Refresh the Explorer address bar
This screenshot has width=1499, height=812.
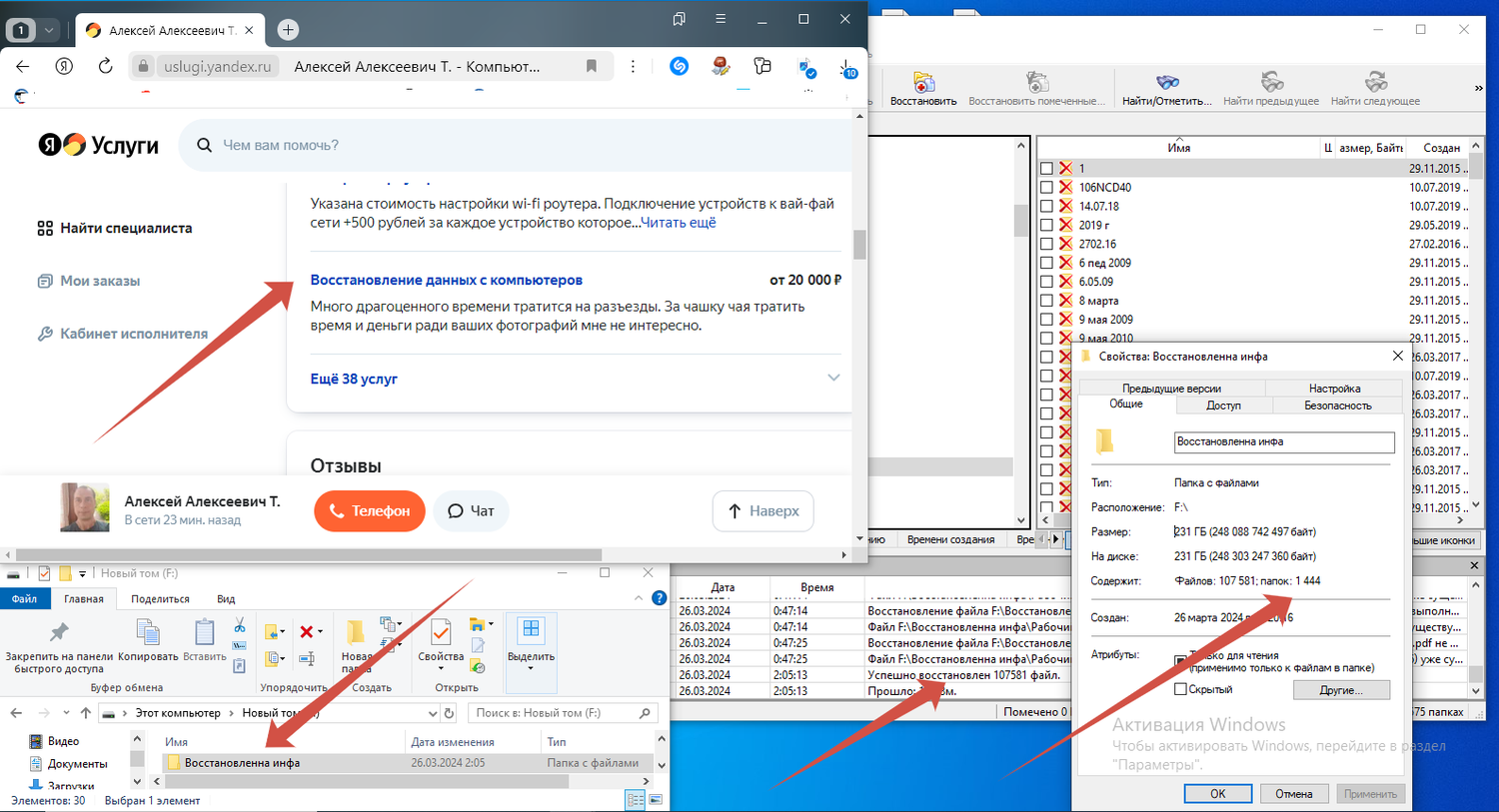pos(450,713)
